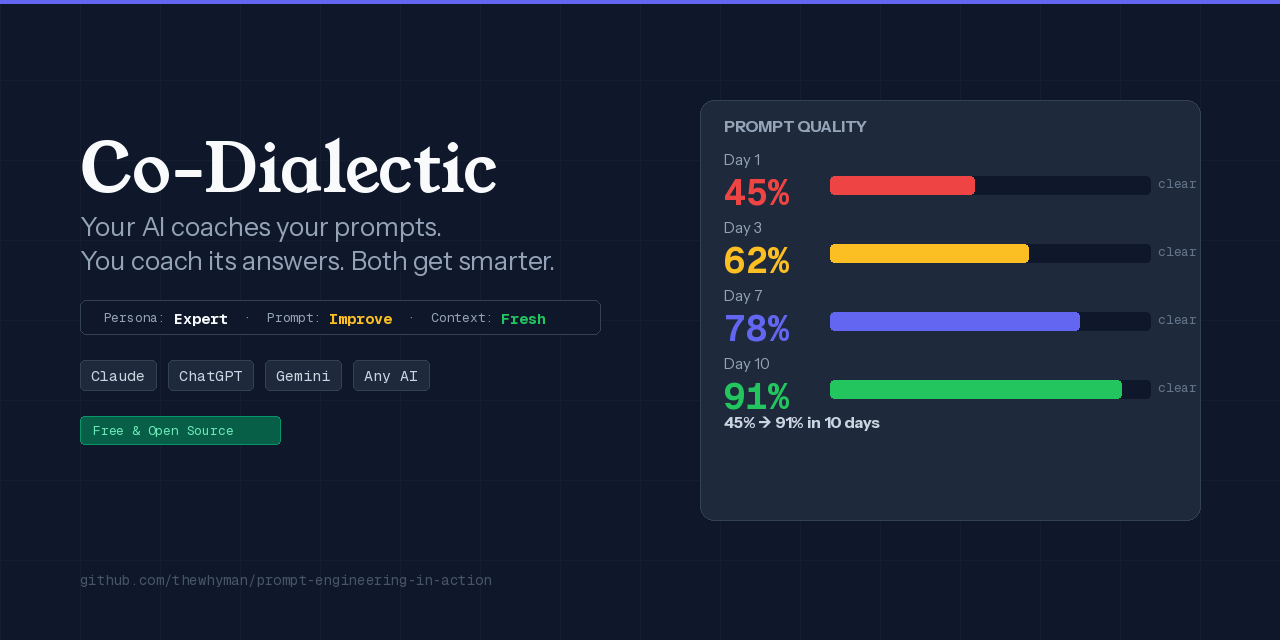Click the Claude chip
This screenshot has height=640, width=1280.
(118, 376)
